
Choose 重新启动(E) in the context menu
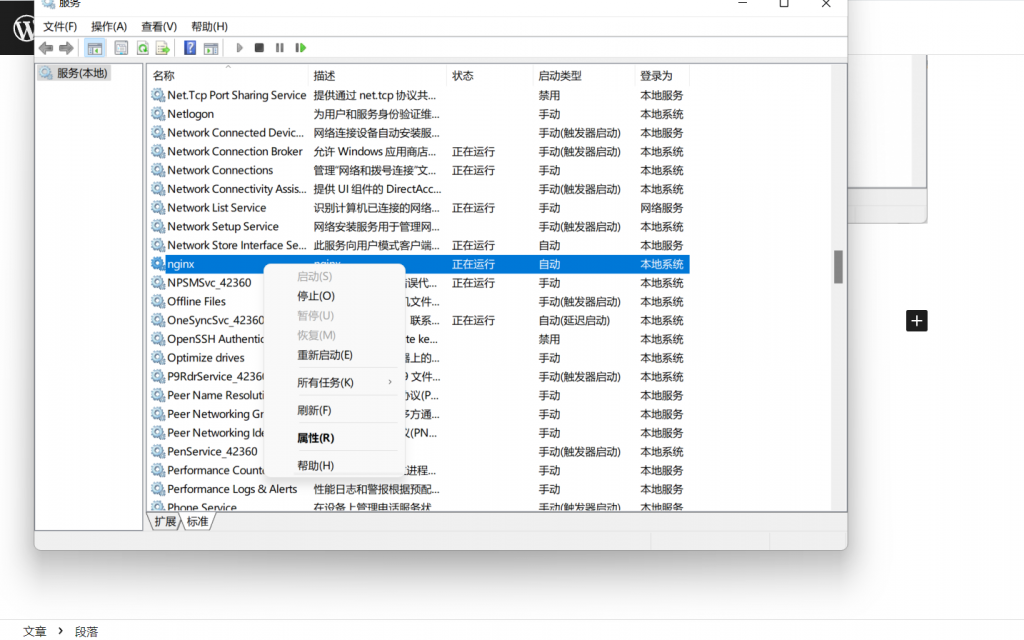click(x=325, y=355)
